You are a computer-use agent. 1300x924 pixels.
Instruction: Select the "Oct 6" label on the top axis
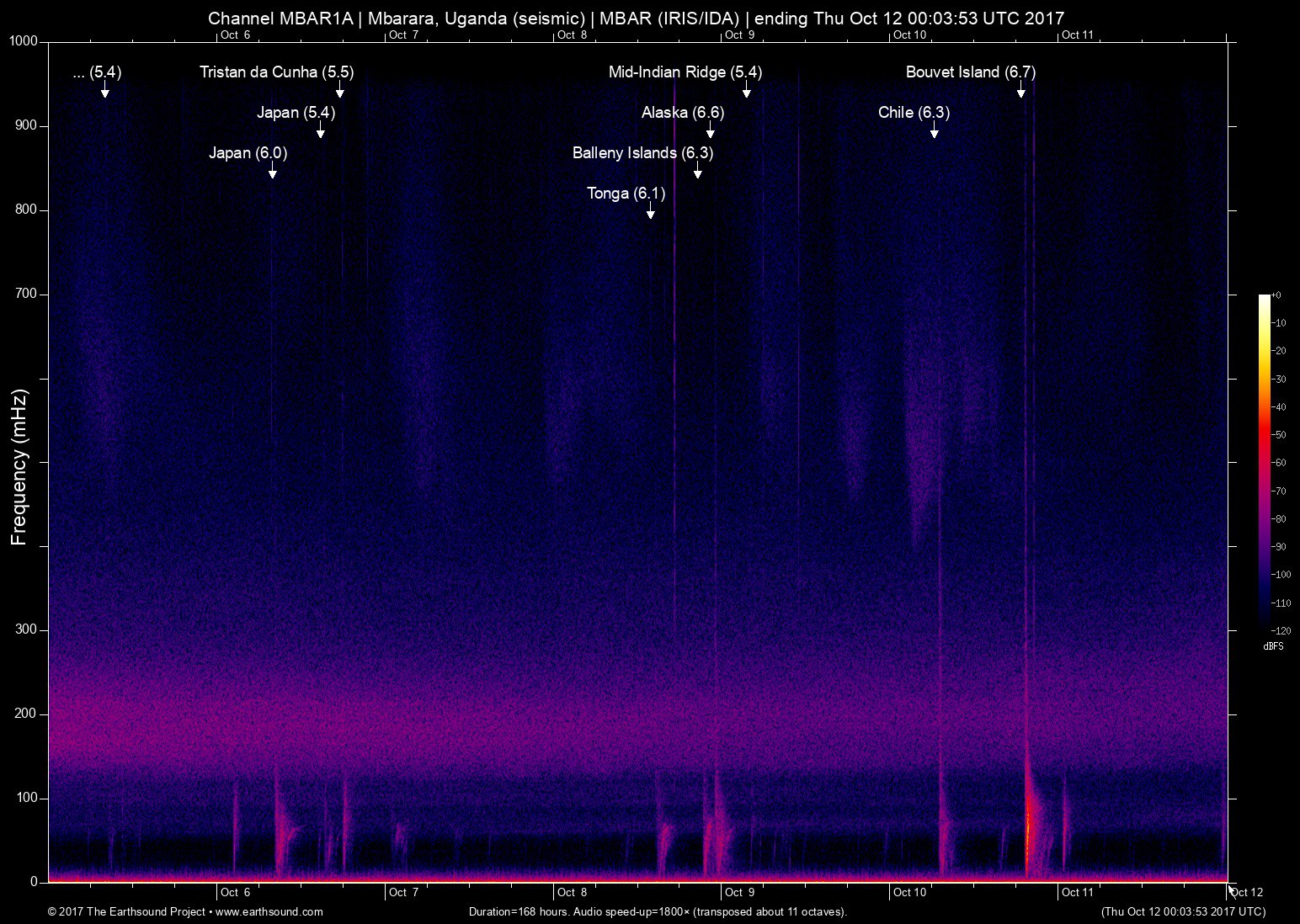(x=236, y=35)
